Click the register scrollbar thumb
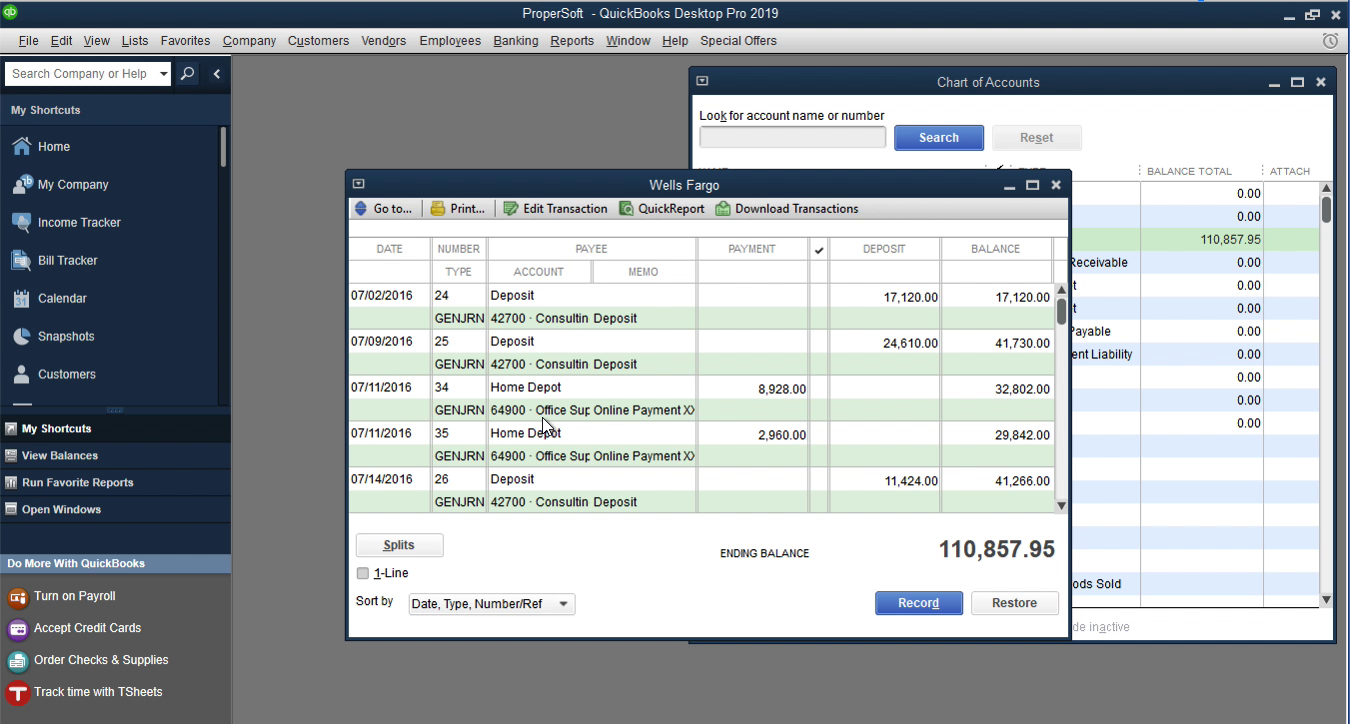The height and width of the screenshot is (724, 1350). (1061, 311)
